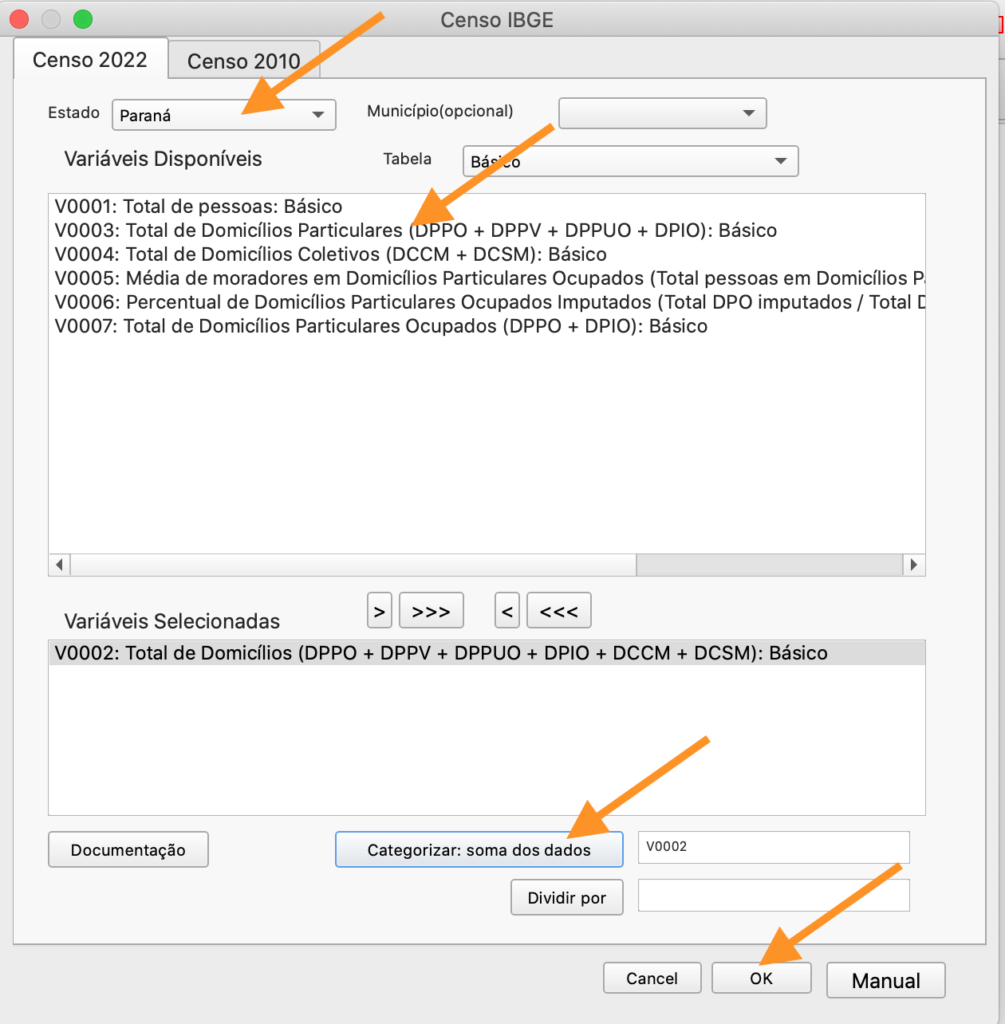The image size is (1005, 1024).
Task: Remove all variables with the <<< button
Action: [559, 611]
